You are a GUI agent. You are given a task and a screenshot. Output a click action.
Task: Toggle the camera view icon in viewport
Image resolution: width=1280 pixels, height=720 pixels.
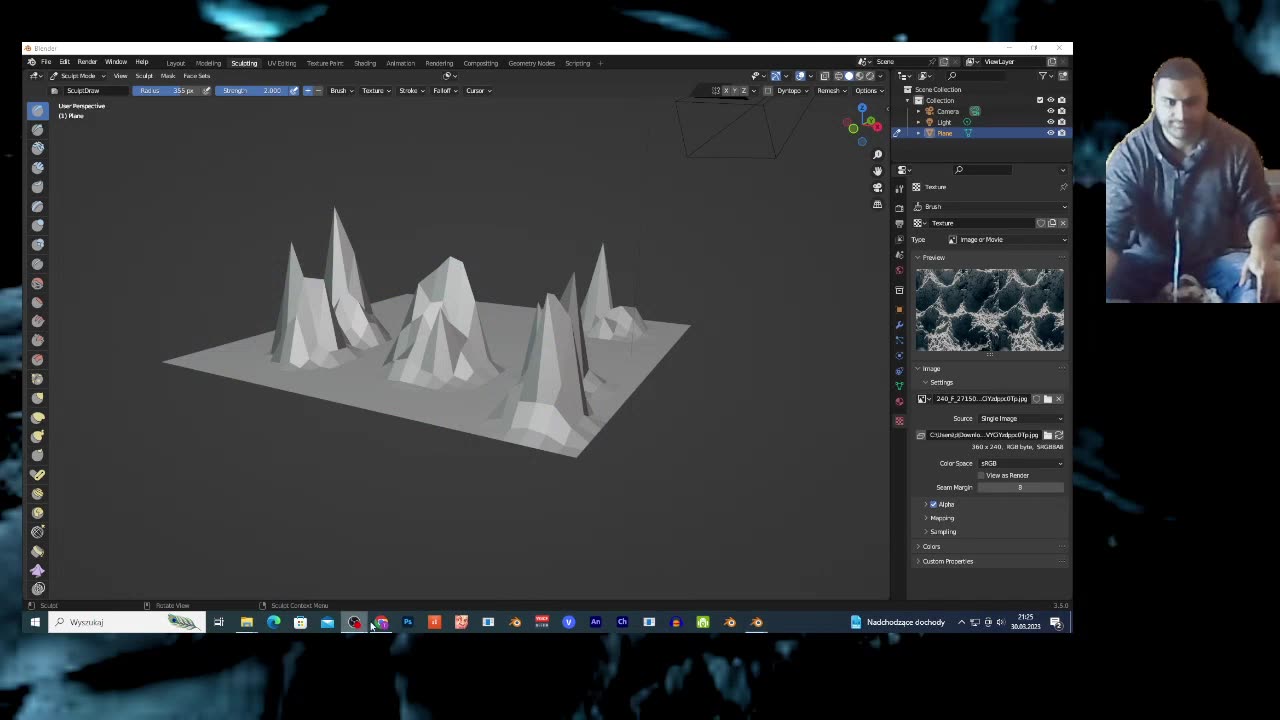click(x=877, y=188)
